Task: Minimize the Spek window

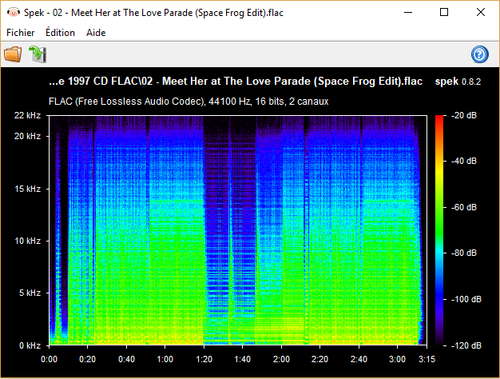Action: click(x=408, y=13)
